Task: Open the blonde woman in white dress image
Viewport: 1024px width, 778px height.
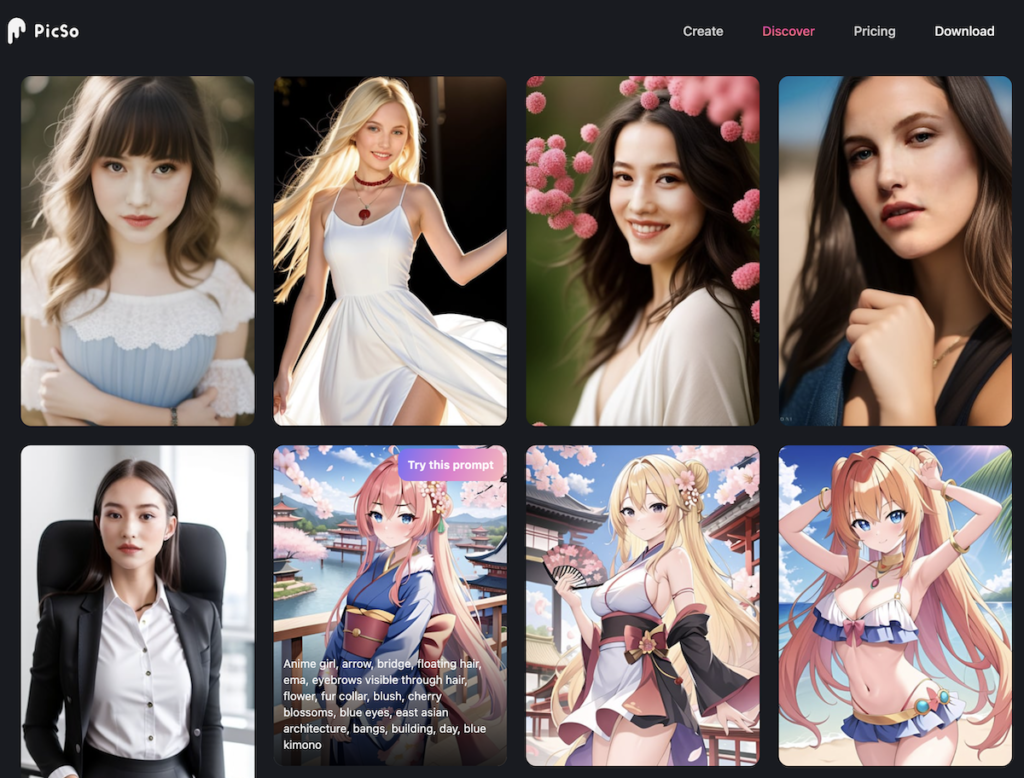Action: pyautogui.click(x=390, y=251)
